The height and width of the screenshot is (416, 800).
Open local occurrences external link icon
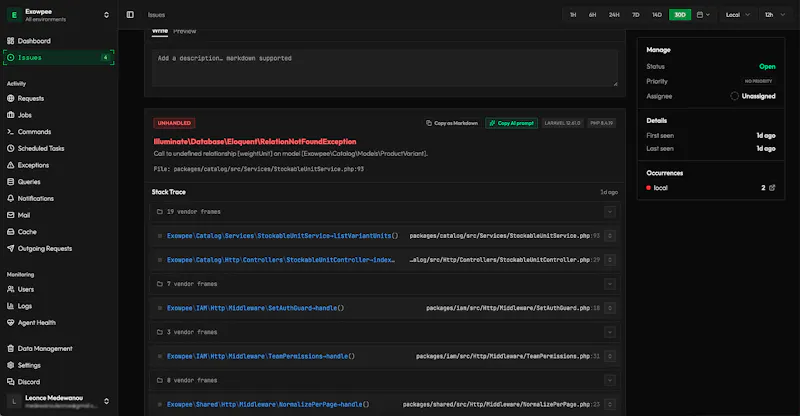[x=772, y=188]
